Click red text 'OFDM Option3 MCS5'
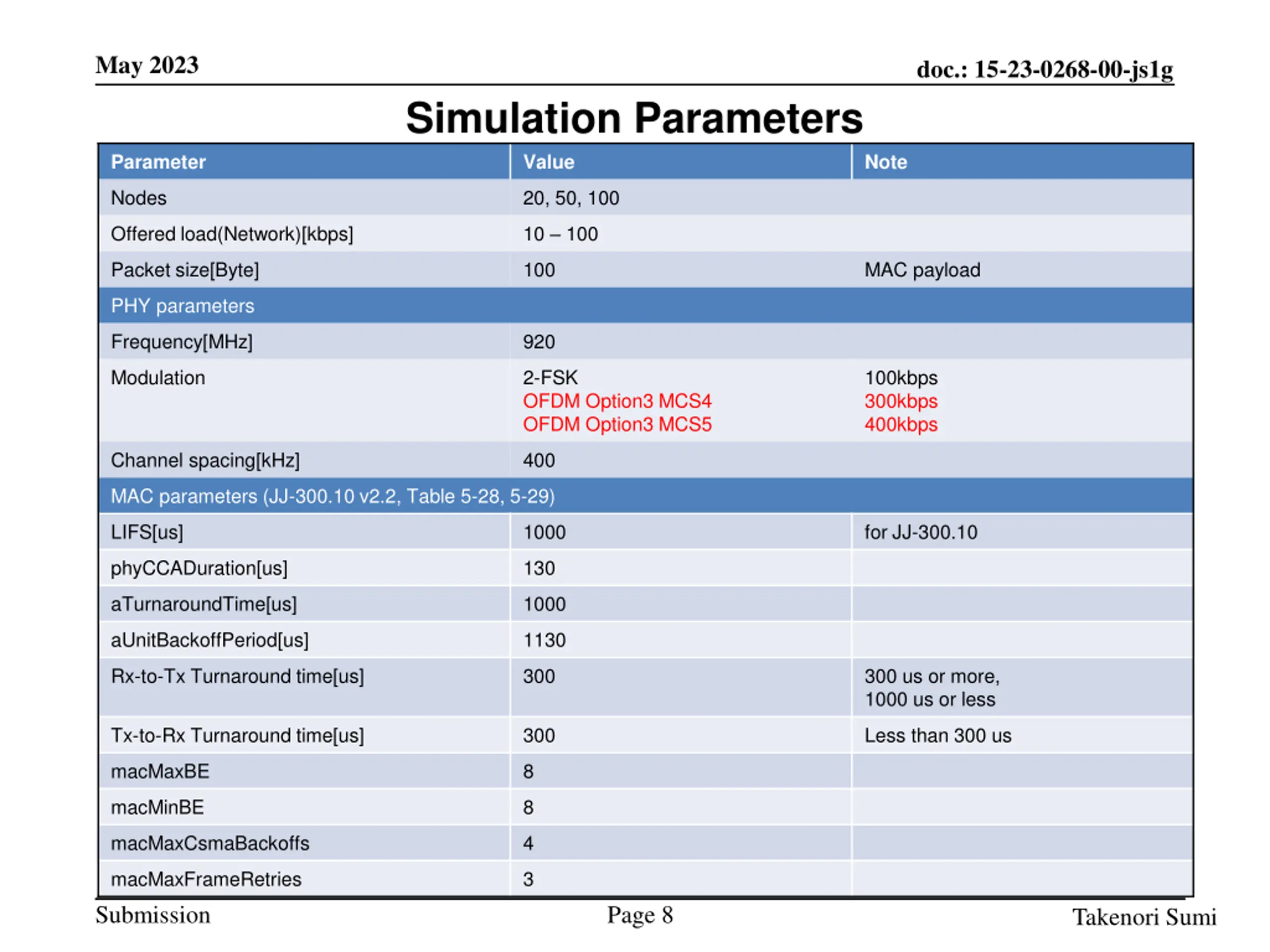 (617, 424)
